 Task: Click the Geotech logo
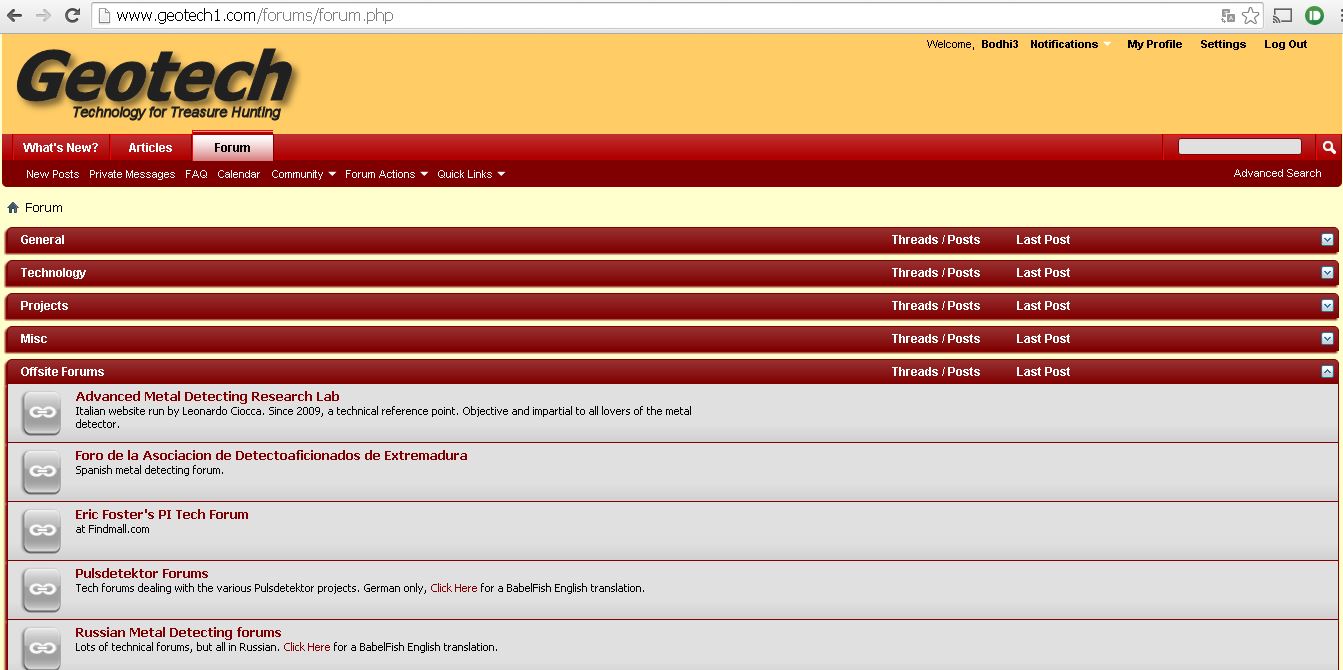tap(155, 84)
